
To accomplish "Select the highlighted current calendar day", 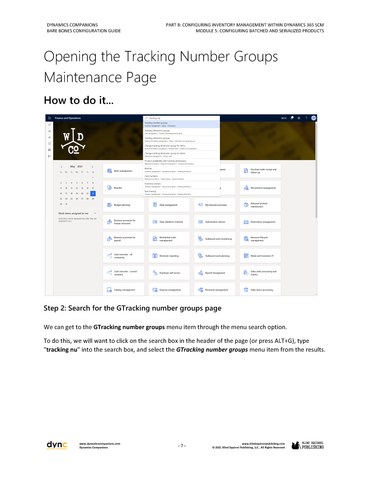I will pos(93,193).
